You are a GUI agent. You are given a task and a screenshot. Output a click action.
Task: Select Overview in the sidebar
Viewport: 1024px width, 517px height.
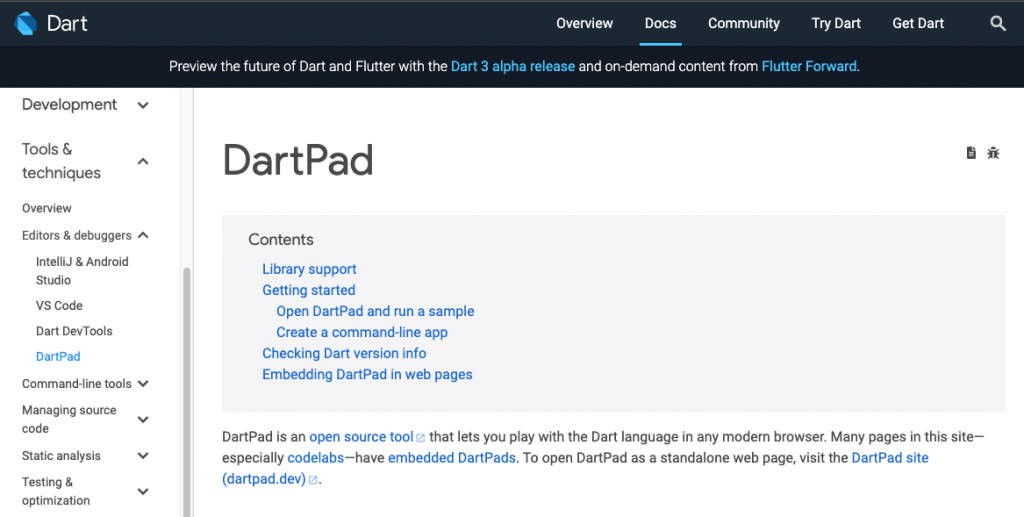click(x=47, y=208)
